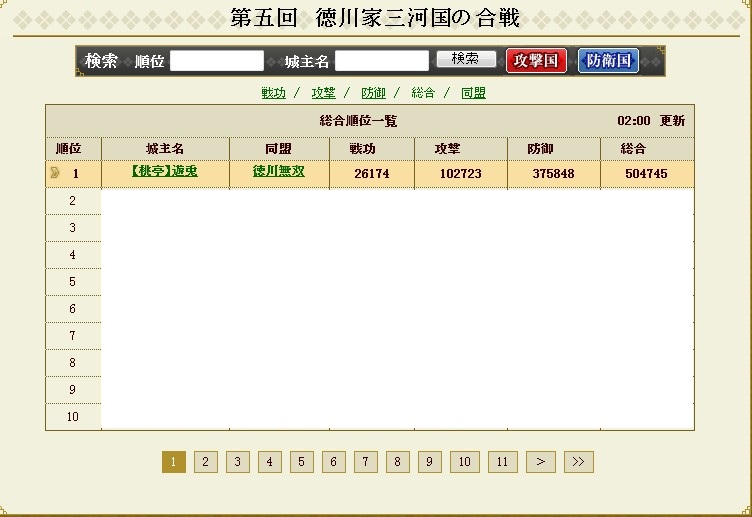Click the grey 検索 search button
The image size is (752, 517).
[466, 59]
